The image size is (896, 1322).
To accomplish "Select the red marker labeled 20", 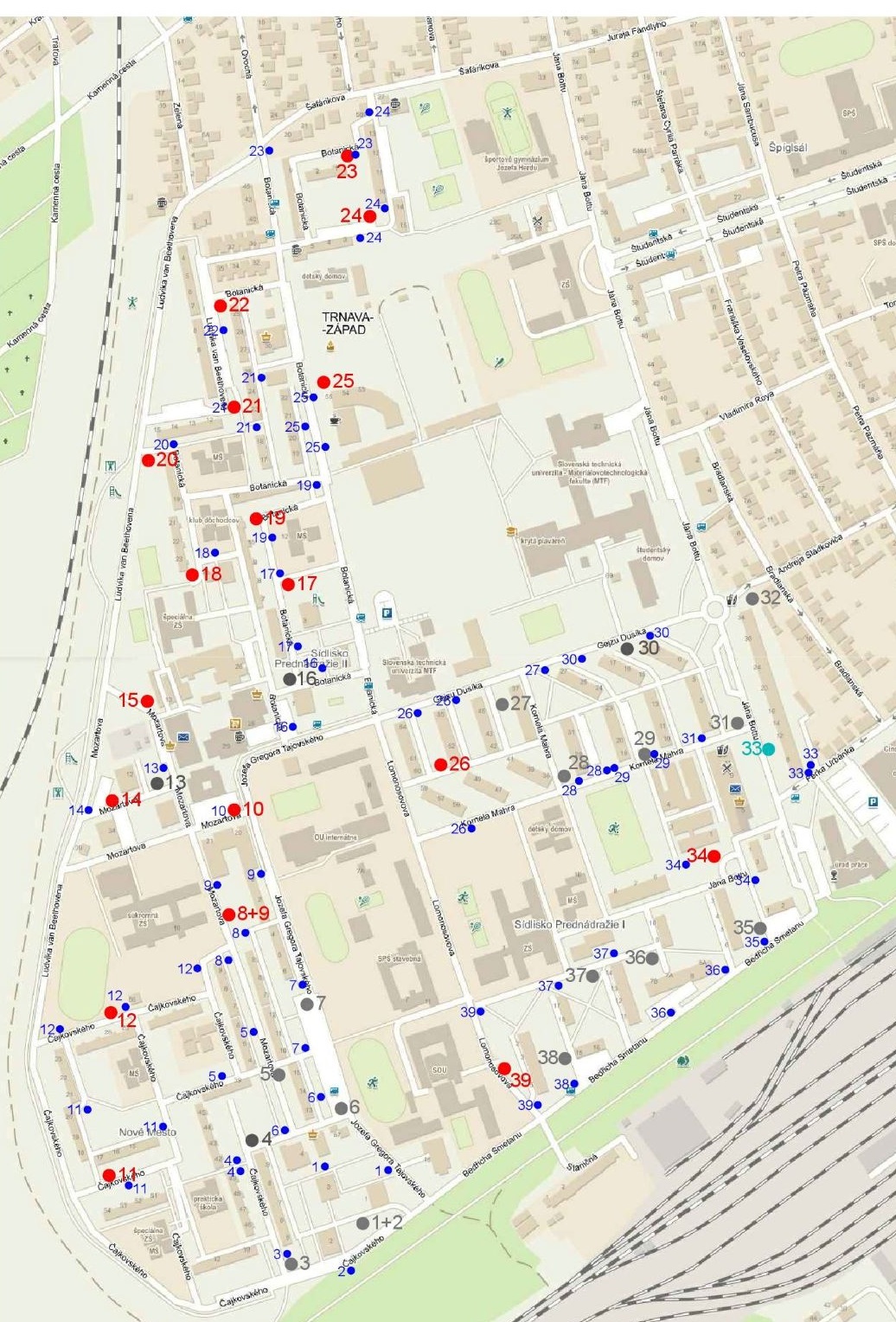I will [148, 460].
